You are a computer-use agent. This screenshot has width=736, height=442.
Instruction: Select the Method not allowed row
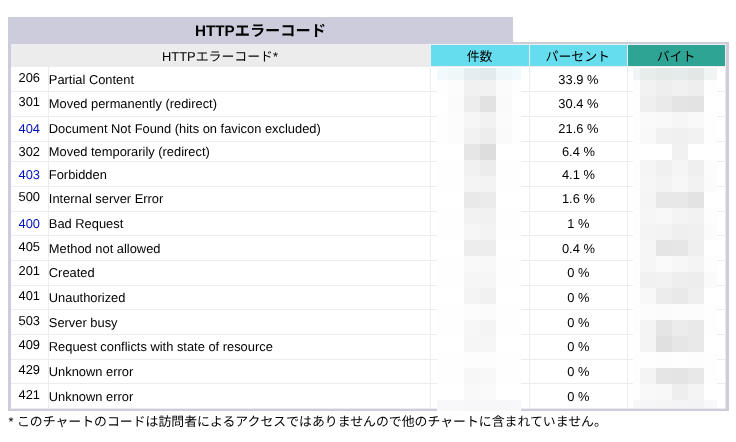368,248
